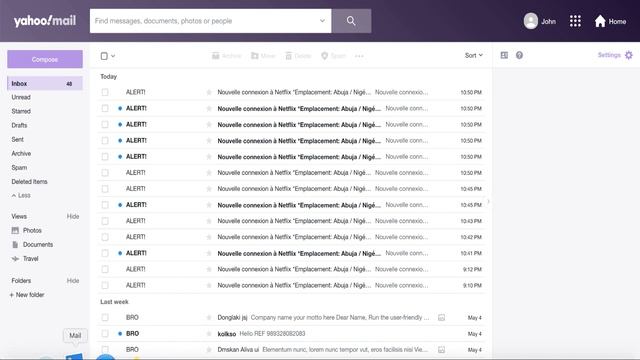The height and width of the screenshot is (360, 640).
Task: Click attachment icon on Dmskan Aliva email
Action: 441,350
